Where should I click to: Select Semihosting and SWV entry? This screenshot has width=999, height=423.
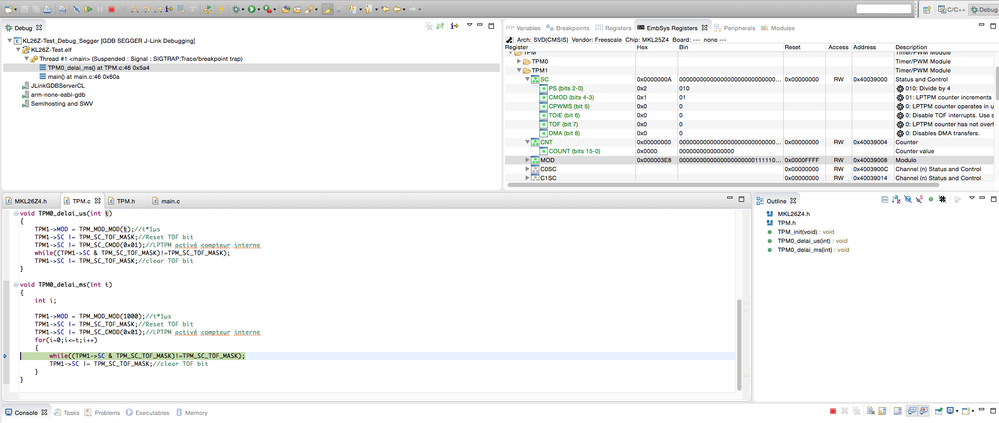click(57, 103)
